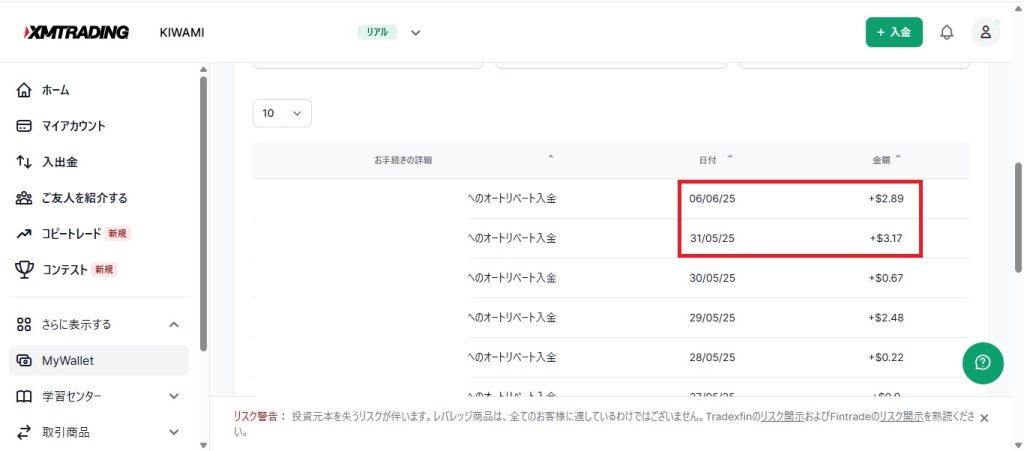Open the user profile icon
The width and height of the screenshot is (1024, 451).
(x=985, y=32)
